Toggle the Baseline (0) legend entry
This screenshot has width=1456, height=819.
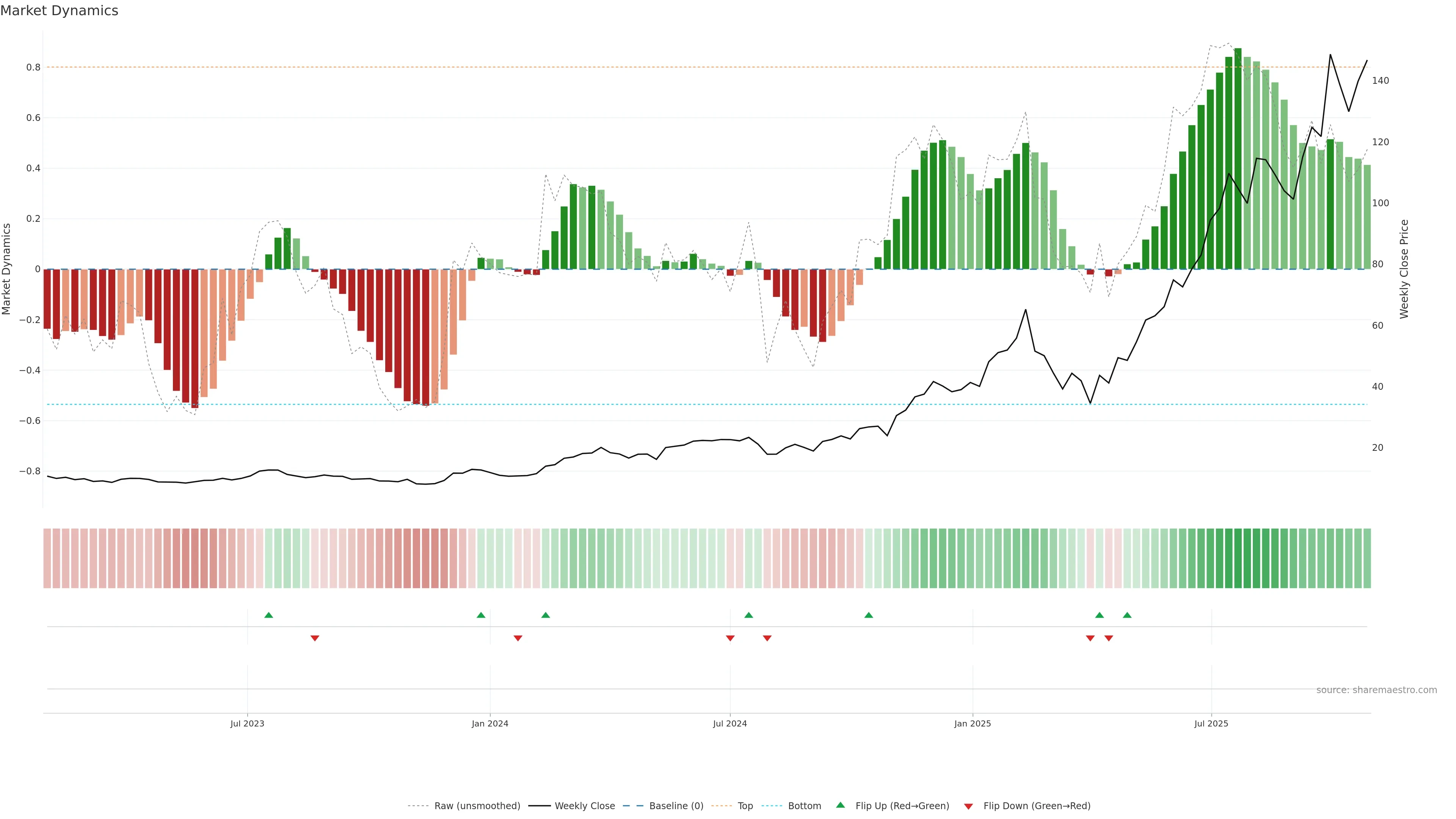[x=676, y=806]
